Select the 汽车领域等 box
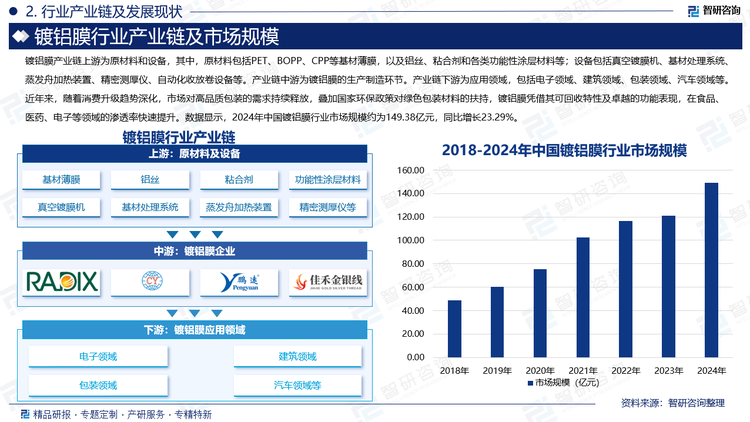 click(298, 386)
